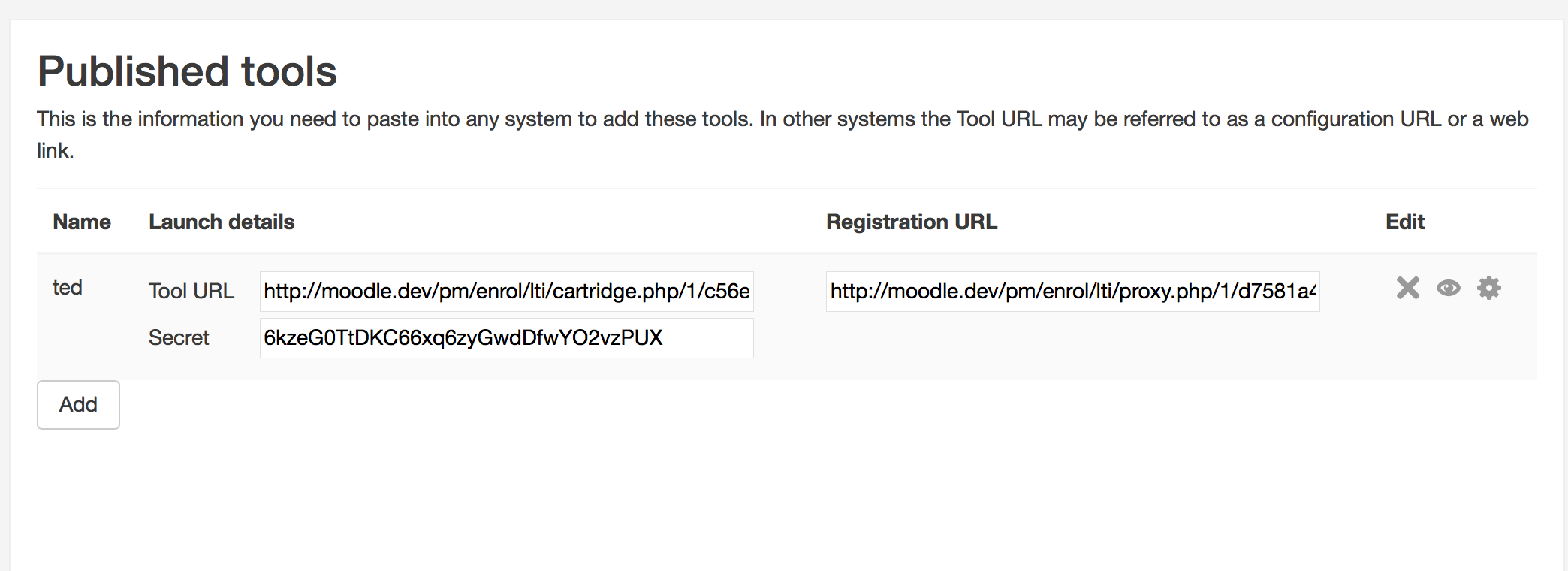
Task: Open ted settings with gear icon
Action: tap(1488, 288)
